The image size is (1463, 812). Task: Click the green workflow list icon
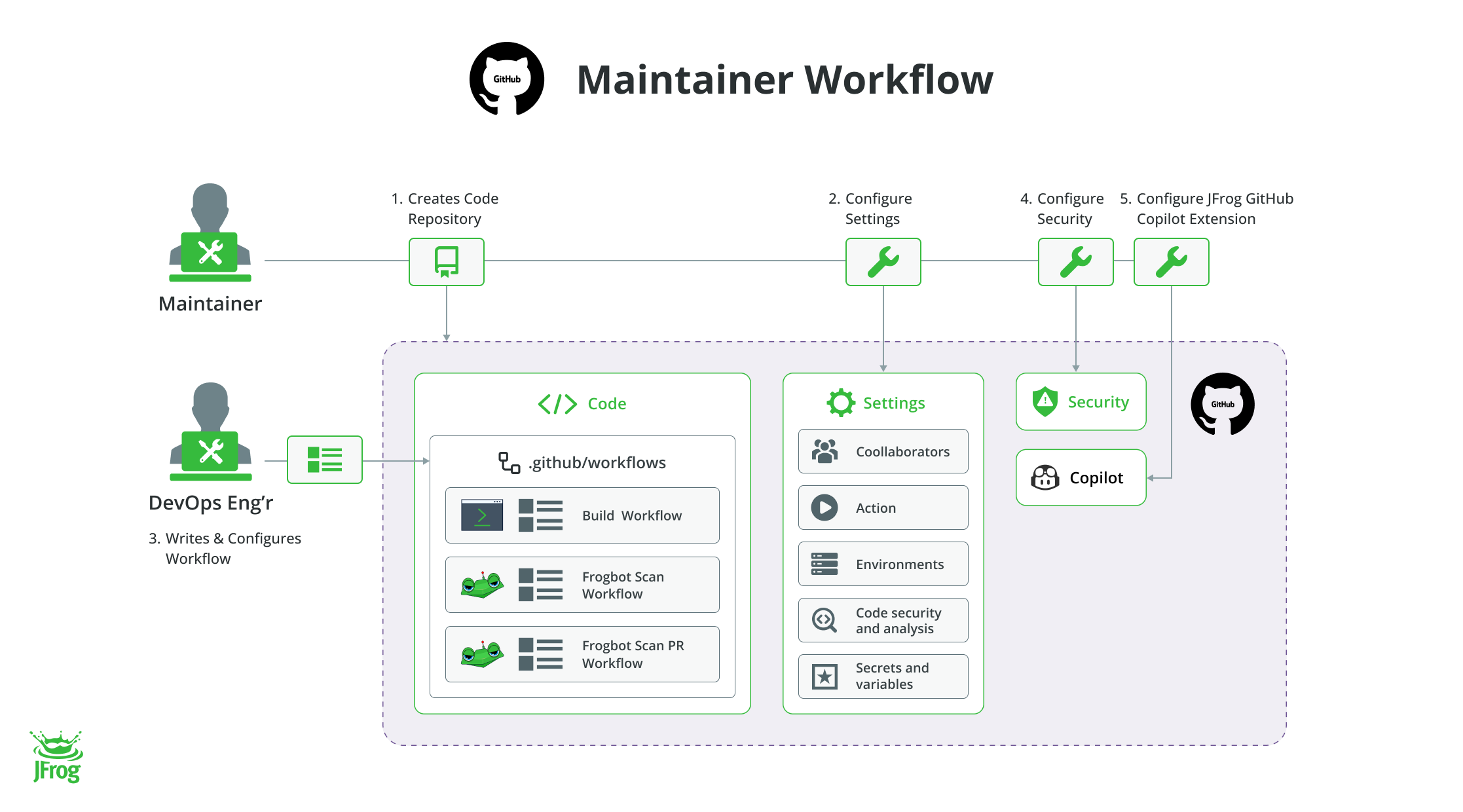(325, 460)
